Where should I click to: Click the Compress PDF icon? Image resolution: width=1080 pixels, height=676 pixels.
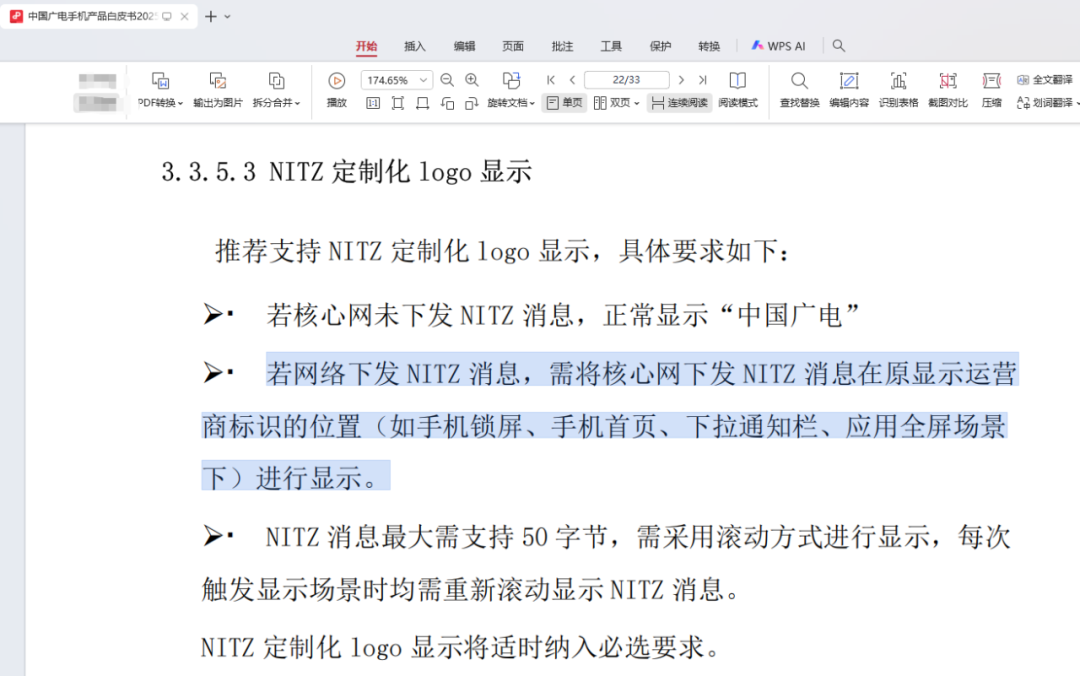[x=991, y=81]
